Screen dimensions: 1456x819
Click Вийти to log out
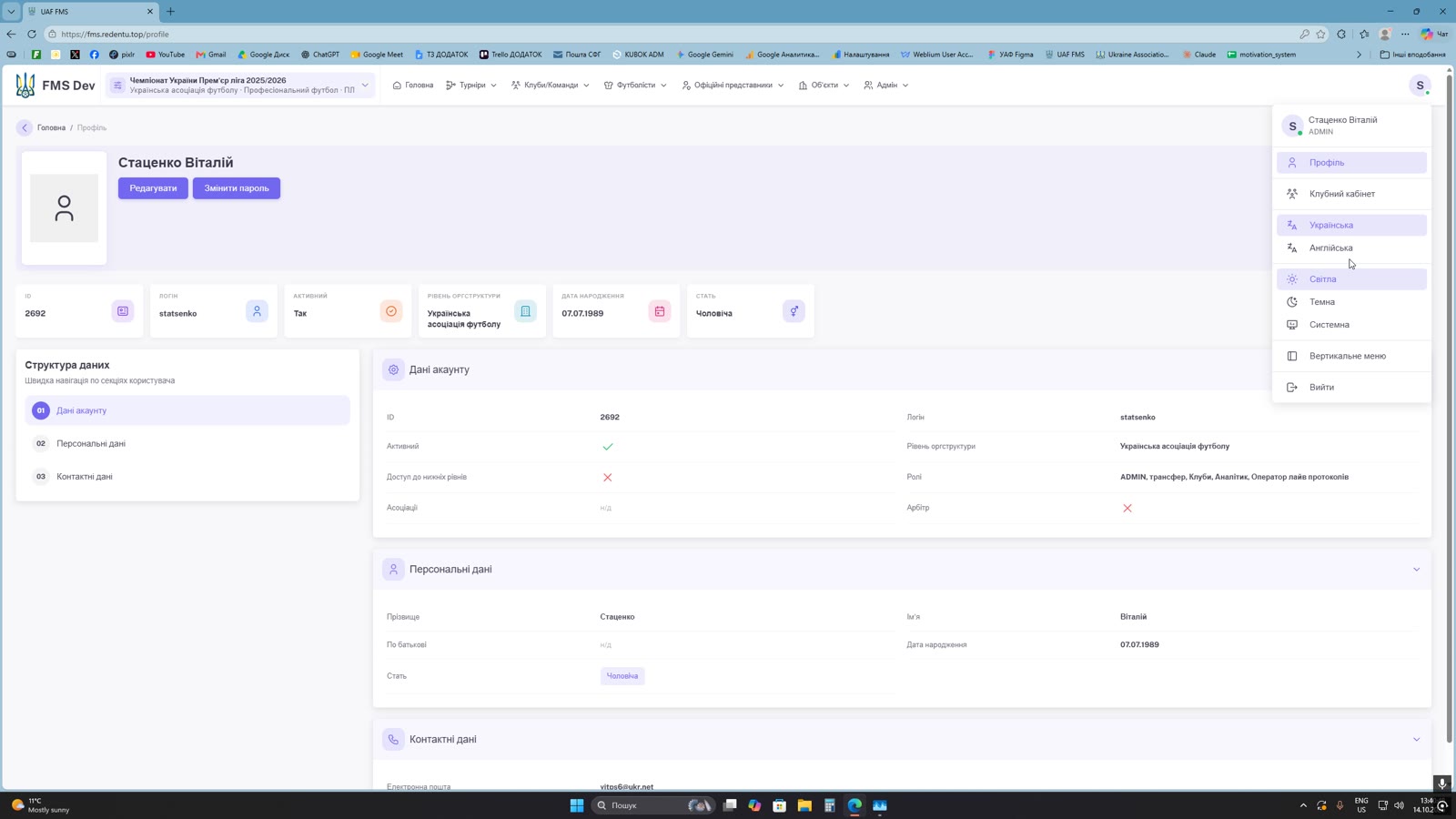(1351, 388)
